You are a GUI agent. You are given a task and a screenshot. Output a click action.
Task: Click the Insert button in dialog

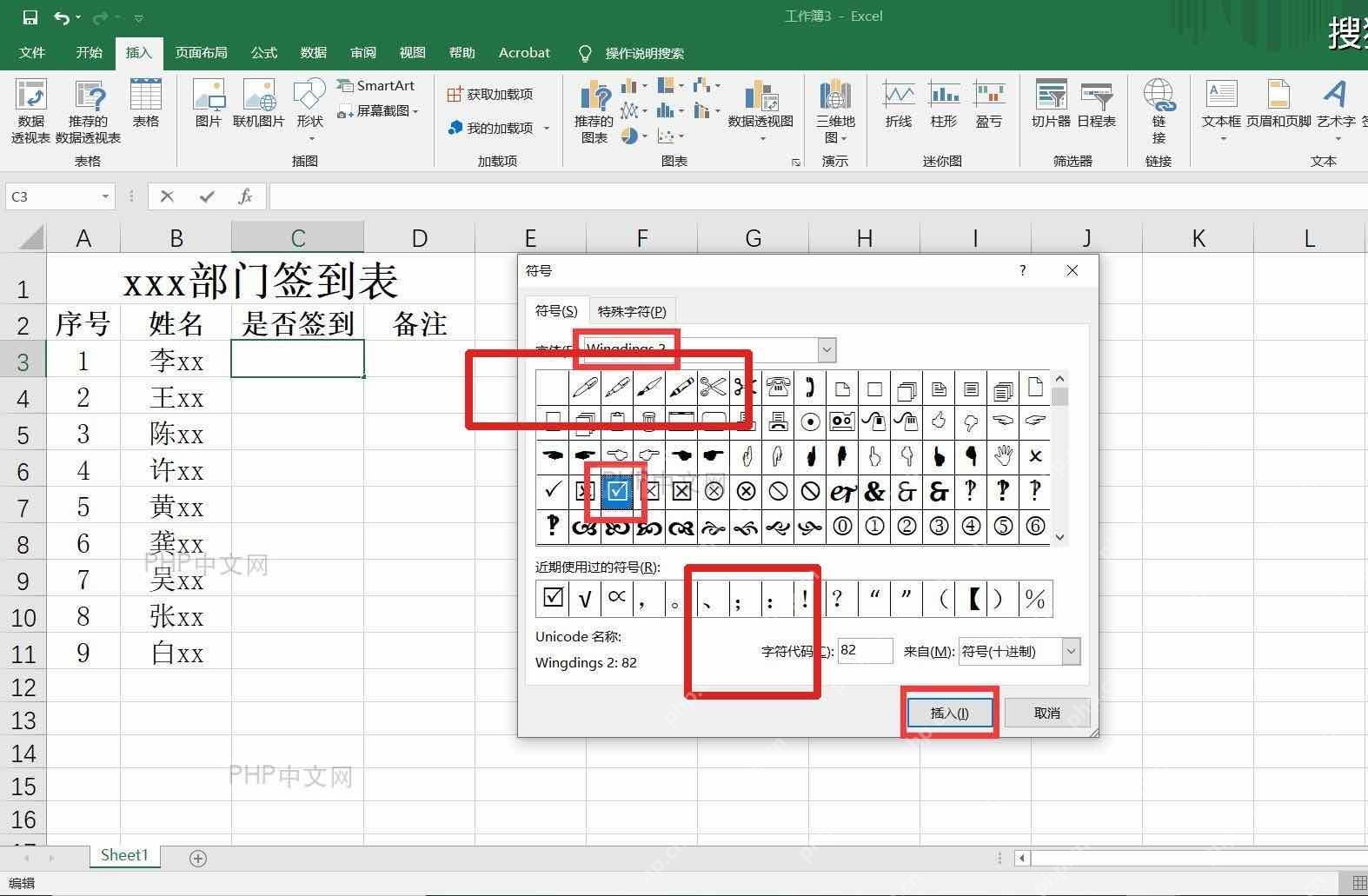pyautogui.click(x=950, y=713)
